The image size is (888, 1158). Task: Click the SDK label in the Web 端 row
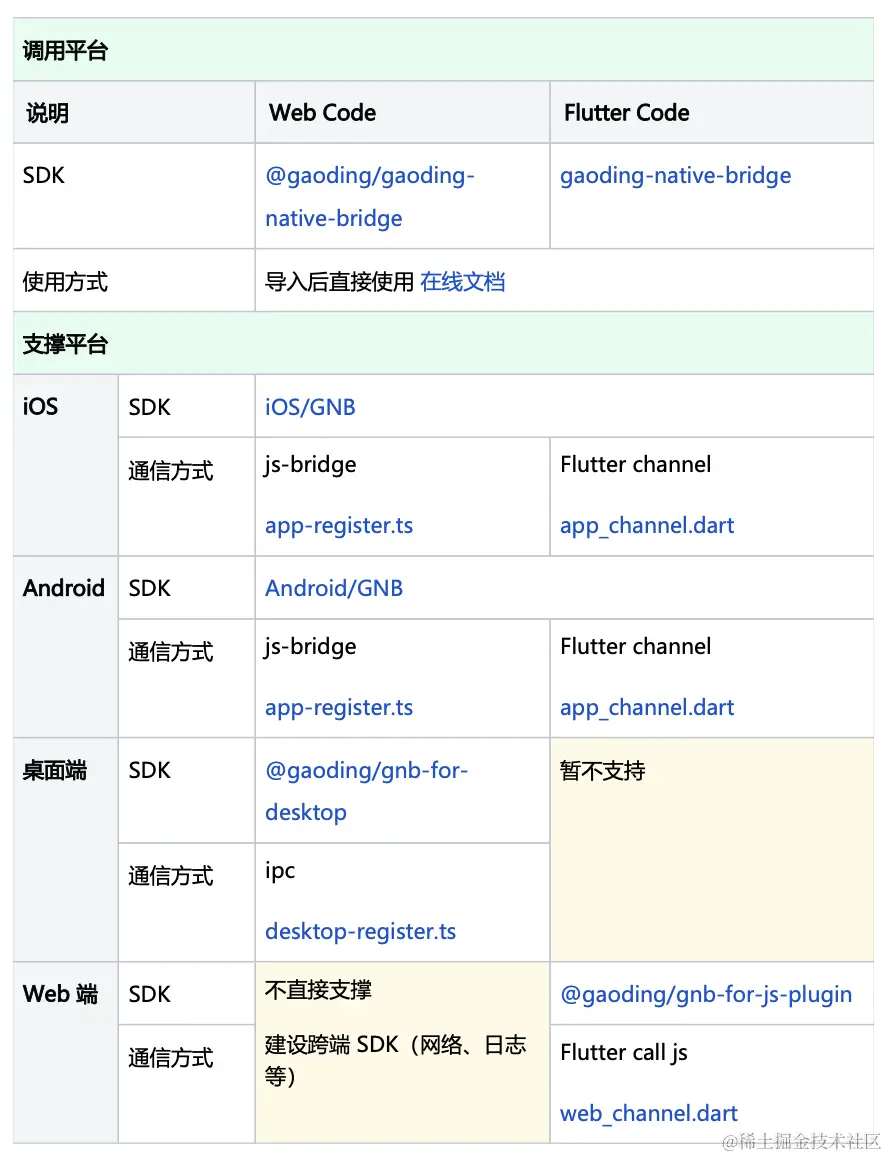[x=149, y=994]
